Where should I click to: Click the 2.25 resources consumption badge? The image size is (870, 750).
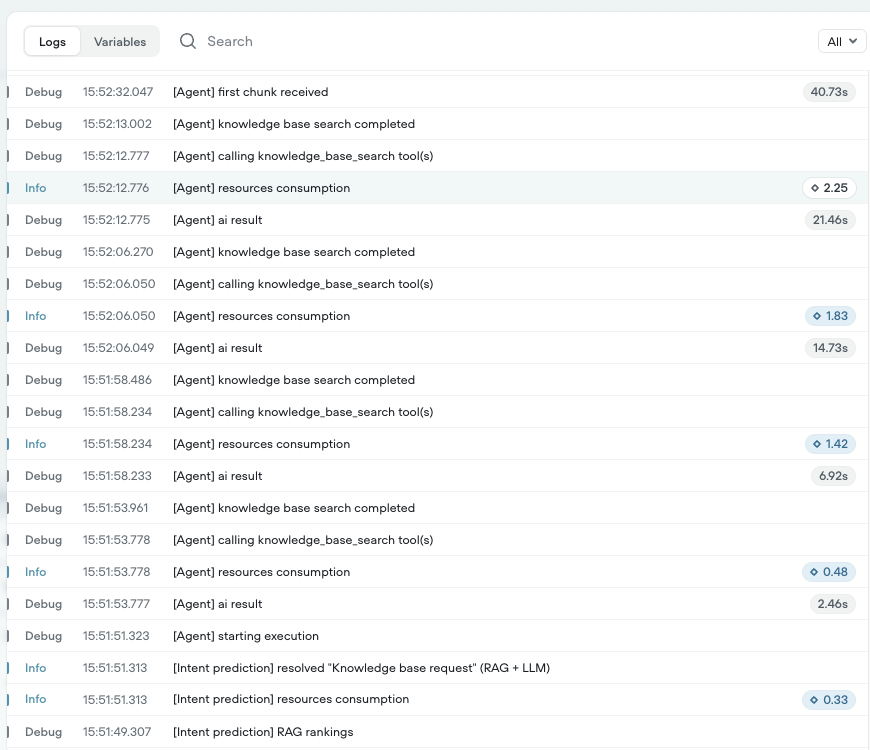pyautogui.click(x=829, y=188)
